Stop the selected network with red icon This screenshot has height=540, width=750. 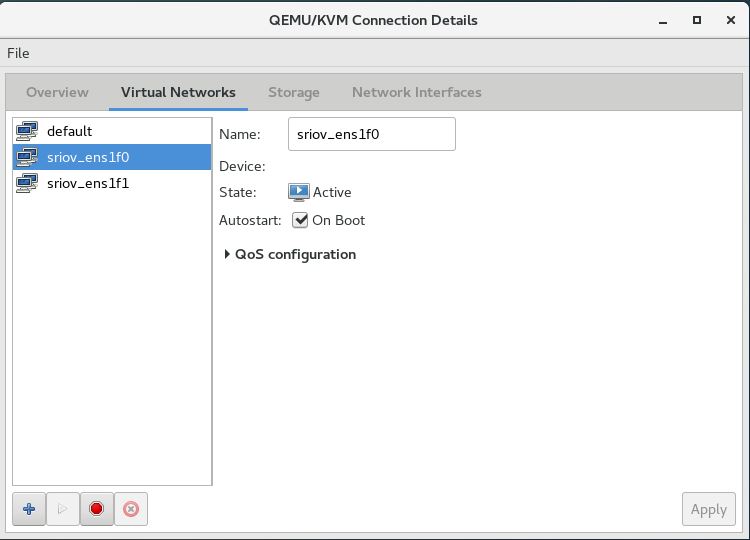point(97,509)
